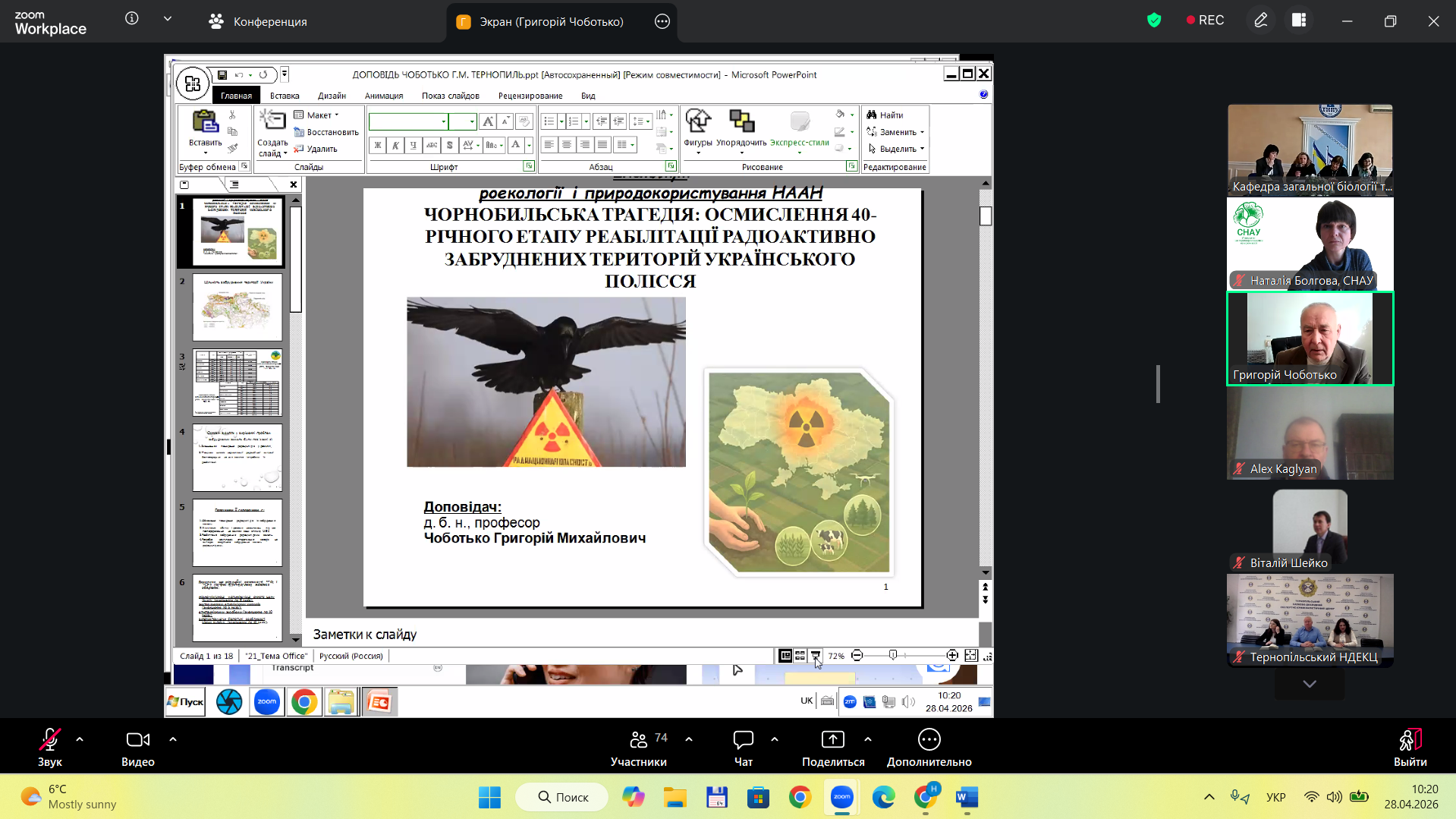Open the annotation pencil tool

[1260, 20]
